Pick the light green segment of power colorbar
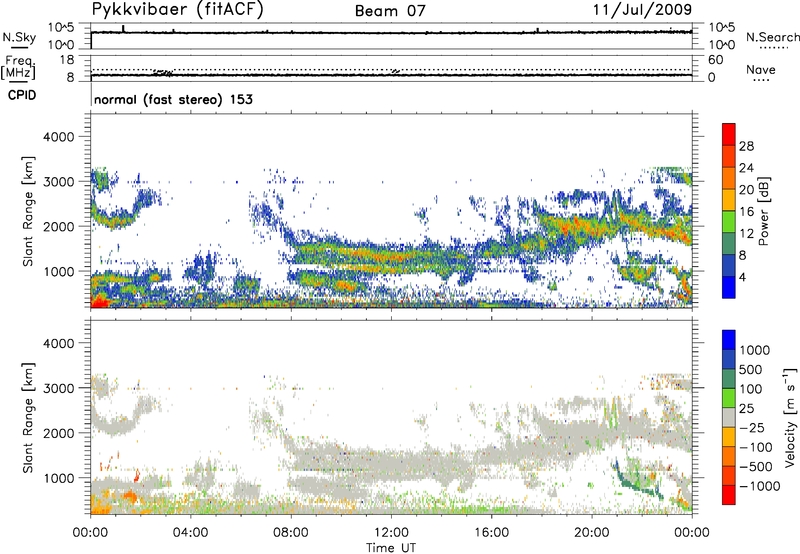 pos(729,221)
